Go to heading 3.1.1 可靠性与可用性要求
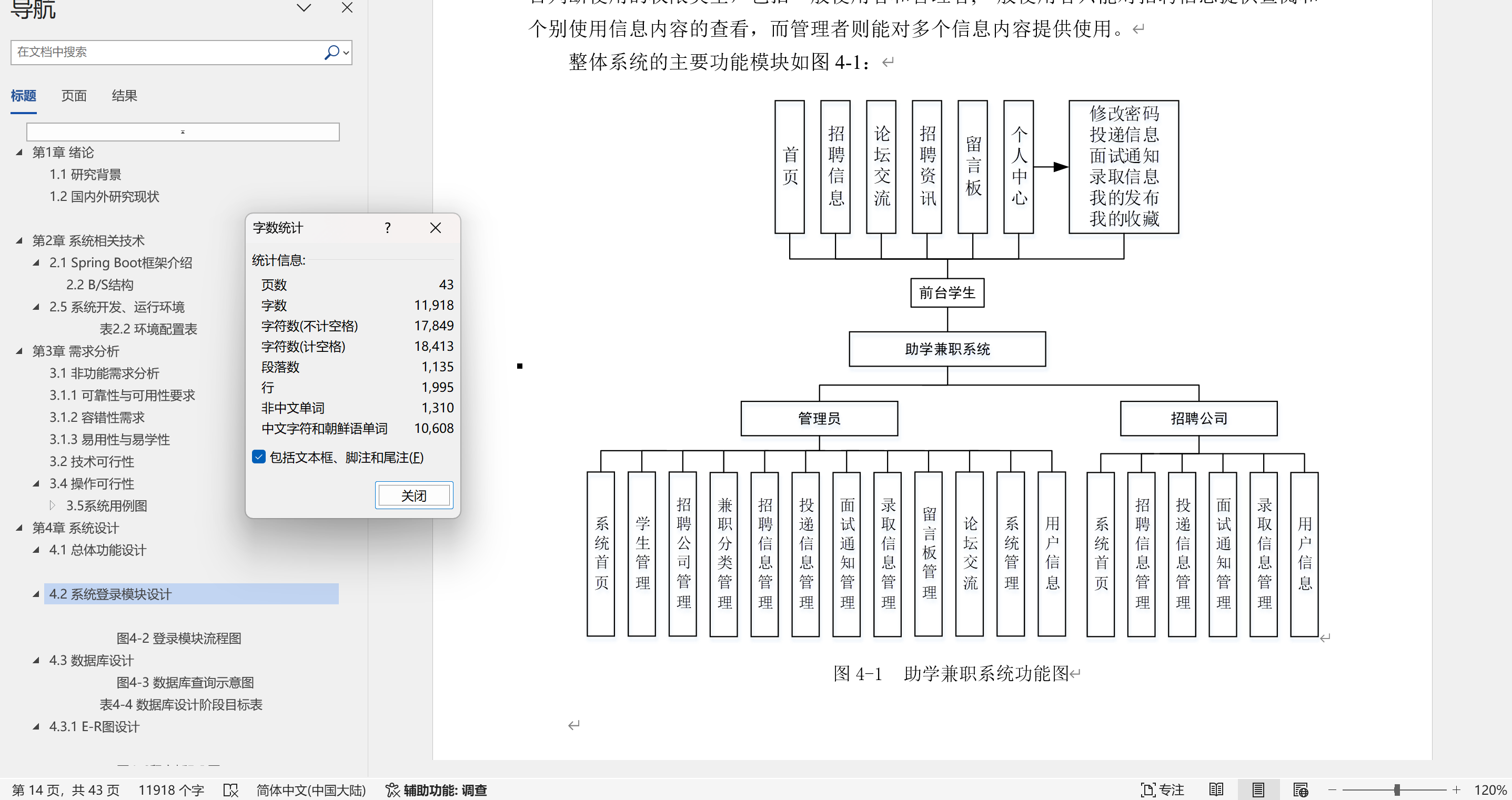This screenshot has width=1512, height=800. click(x=122, y=396)
